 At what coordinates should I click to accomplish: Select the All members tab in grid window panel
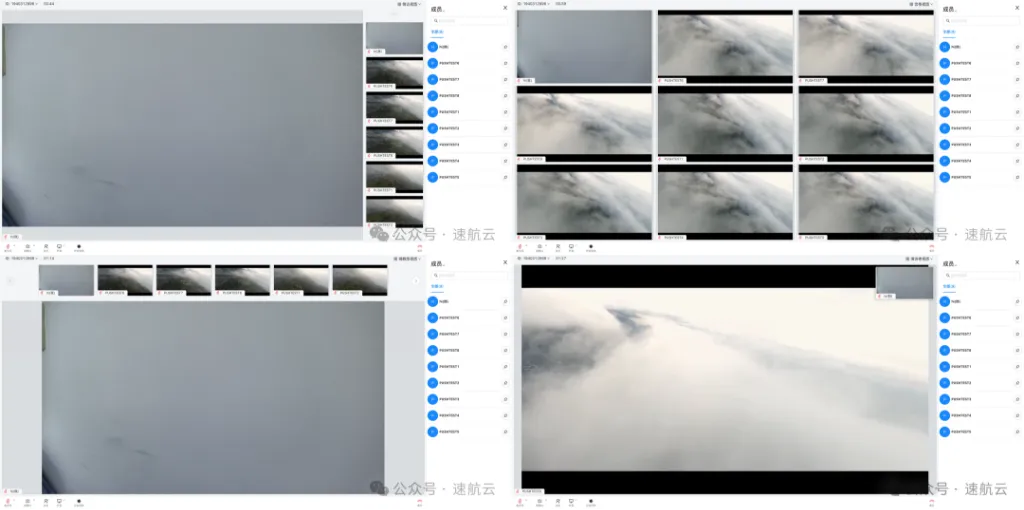(x=945, y=32)
